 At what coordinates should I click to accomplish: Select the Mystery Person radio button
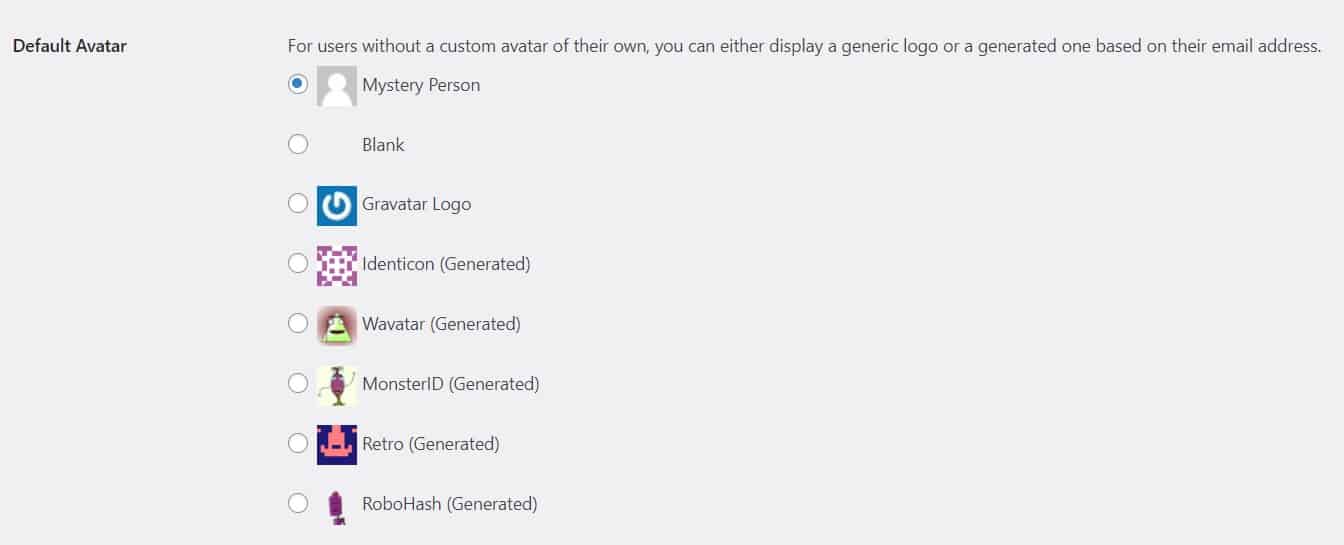click(x=298, y=85)
